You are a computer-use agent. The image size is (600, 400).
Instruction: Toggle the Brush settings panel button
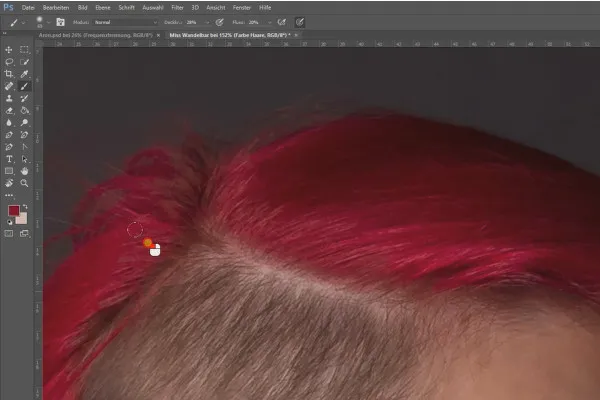(x=60, y=22)
